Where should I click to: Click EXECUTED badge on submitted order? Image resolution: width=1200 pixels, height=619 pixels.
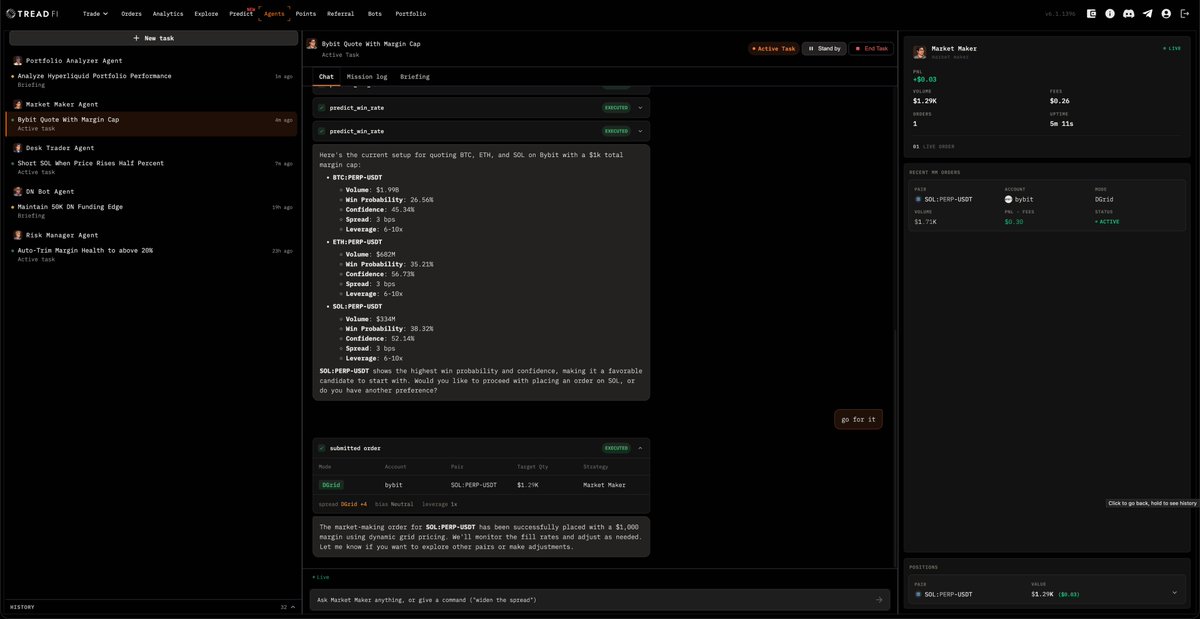point(616,448)
